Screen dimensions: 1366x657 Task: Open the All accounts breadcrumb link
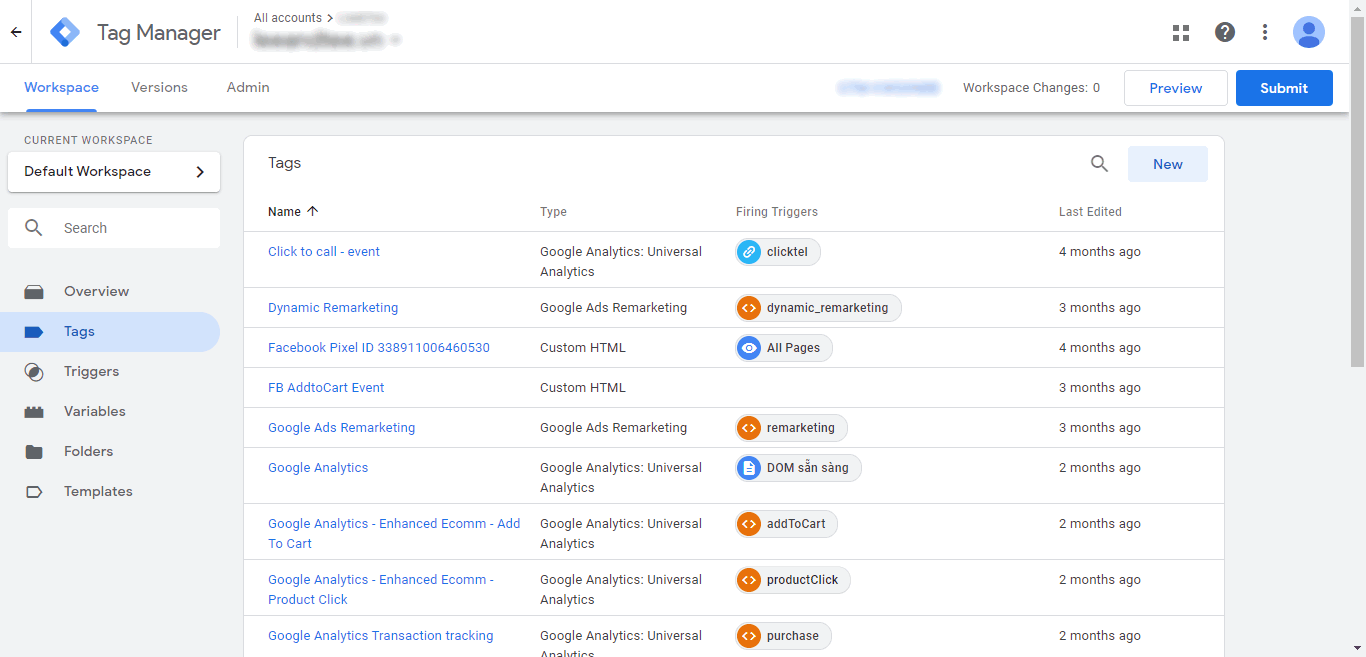coord(288,18)
